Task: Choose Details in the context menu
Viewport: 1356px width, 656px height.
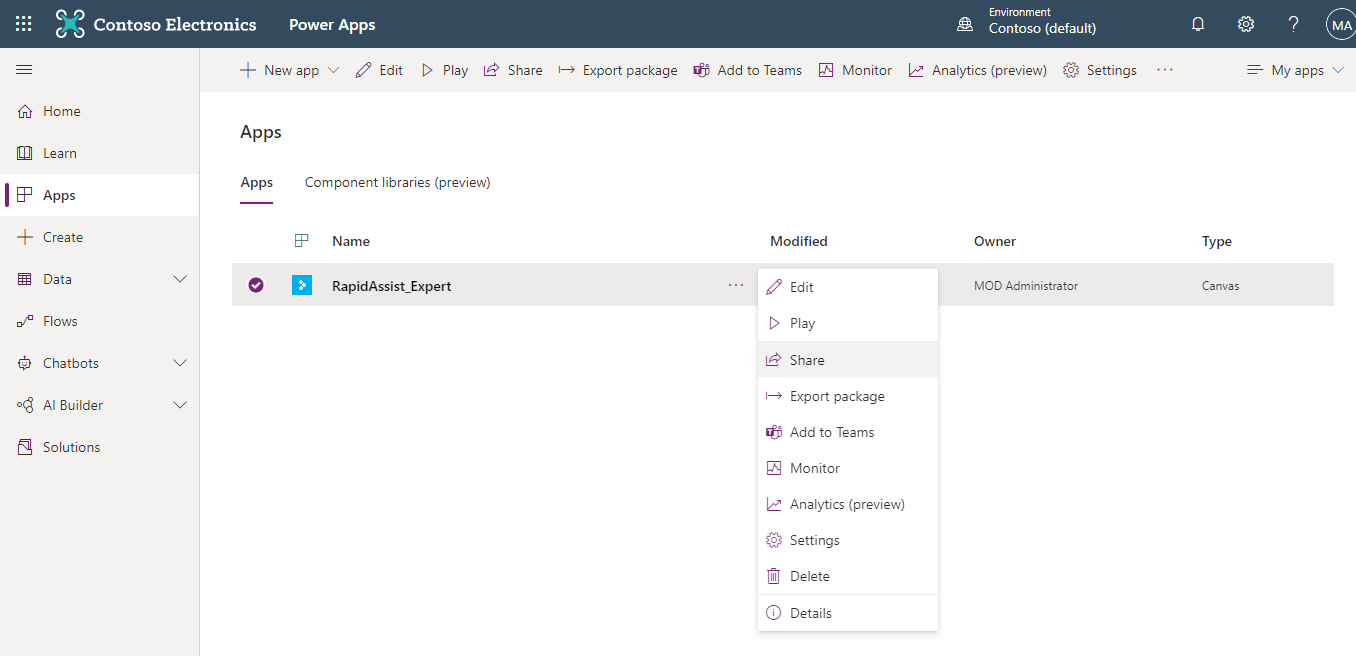Action: [x=848, y=613]
